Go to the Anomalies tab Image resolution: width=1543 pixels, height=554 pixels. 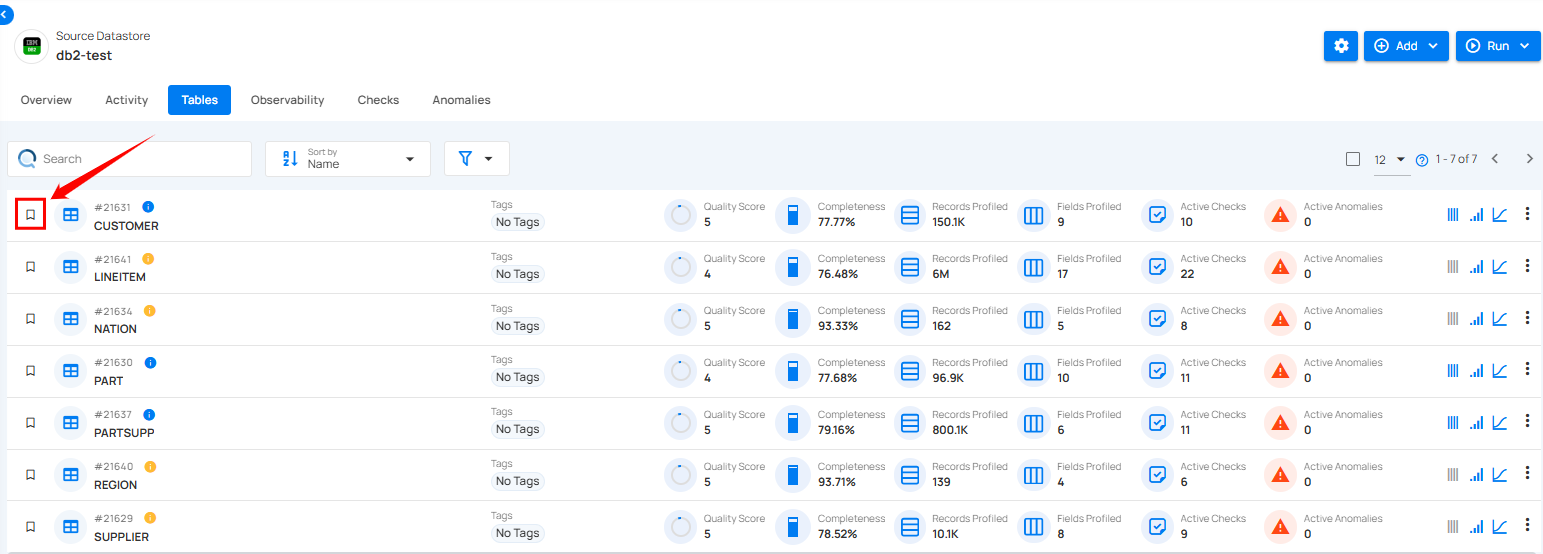(x=461, y=100)
